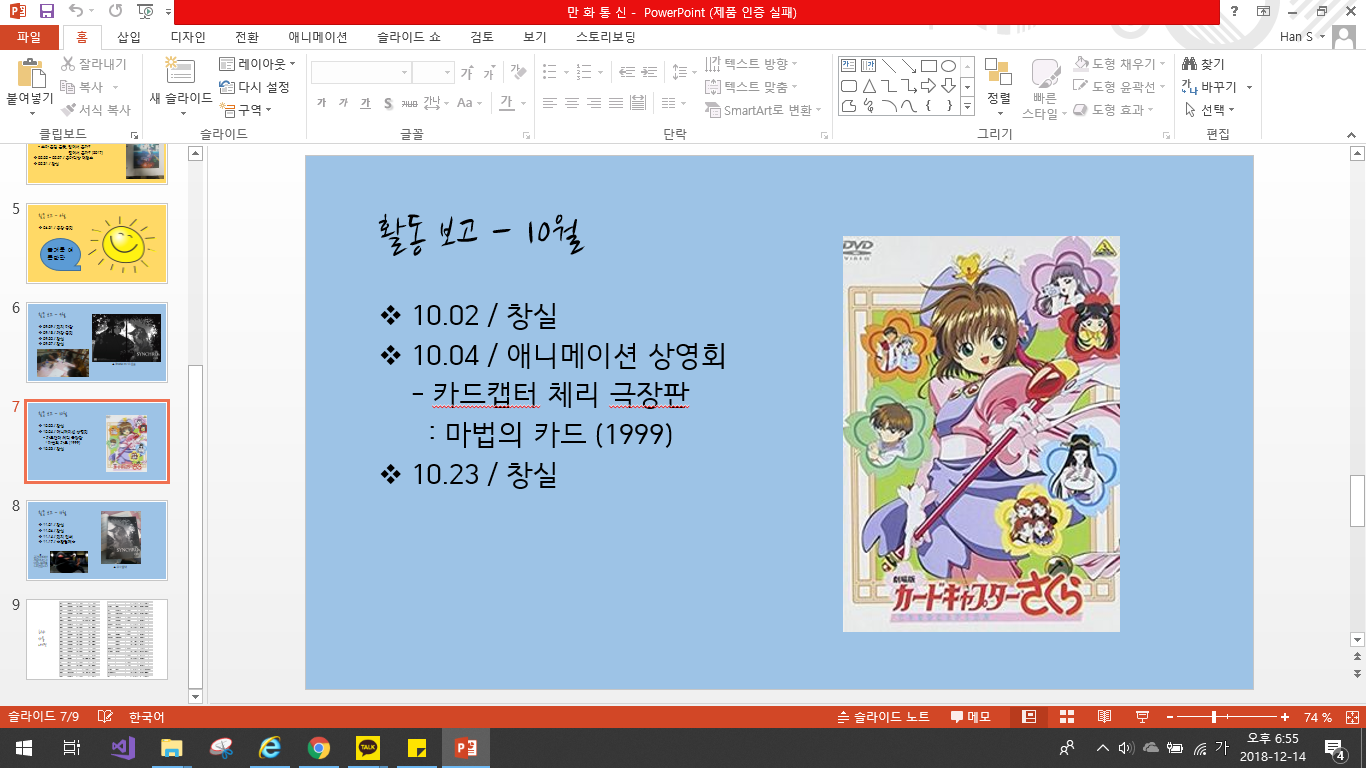Switch to the 슬라이드 쇼 ribbon tab
The height and width of the screenshot is (768, 1366).
point(408,37)
